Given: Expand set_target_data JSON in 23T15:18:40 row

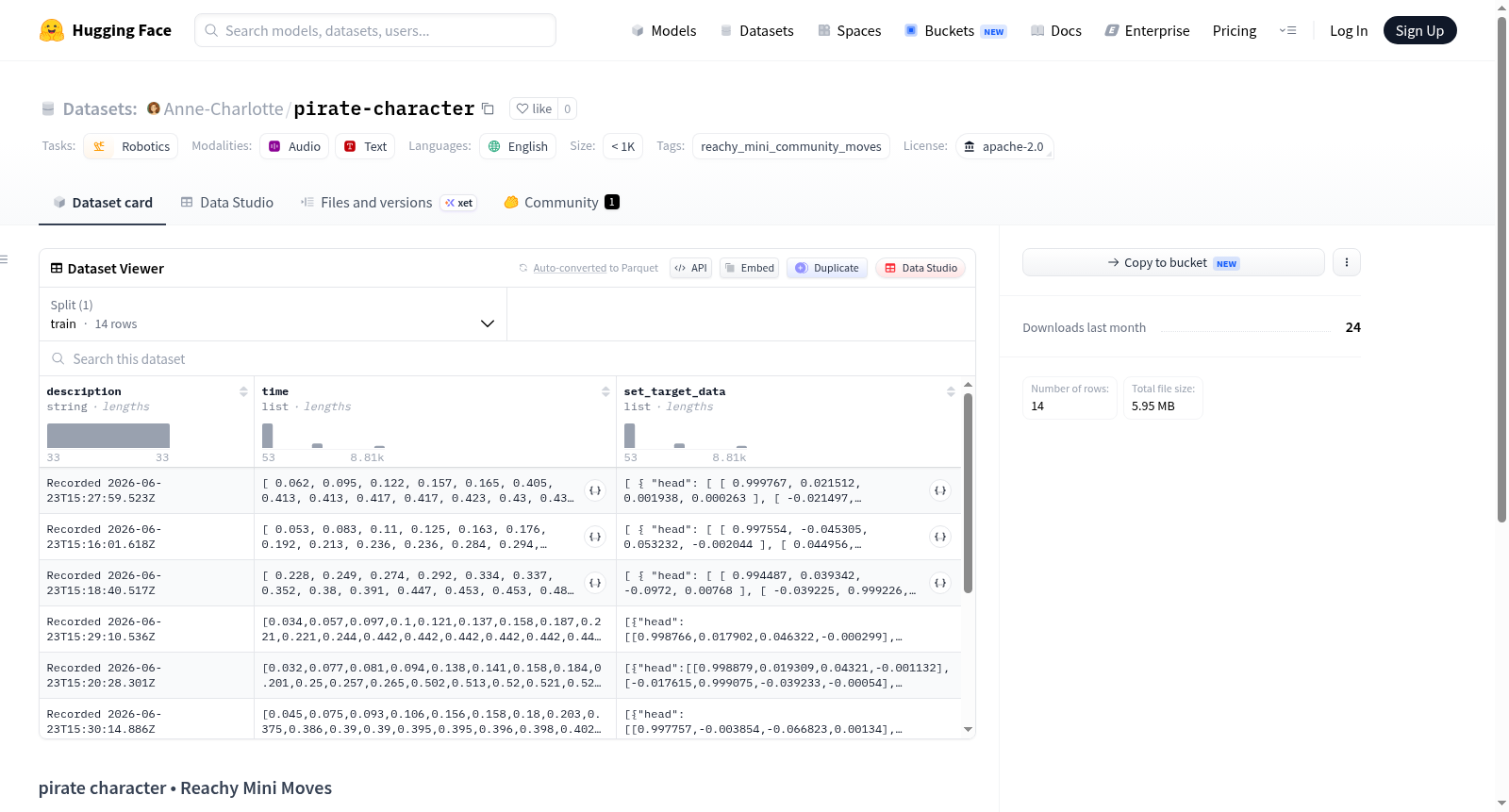Looking at the screenshot, I should click(x=940, y=583).
